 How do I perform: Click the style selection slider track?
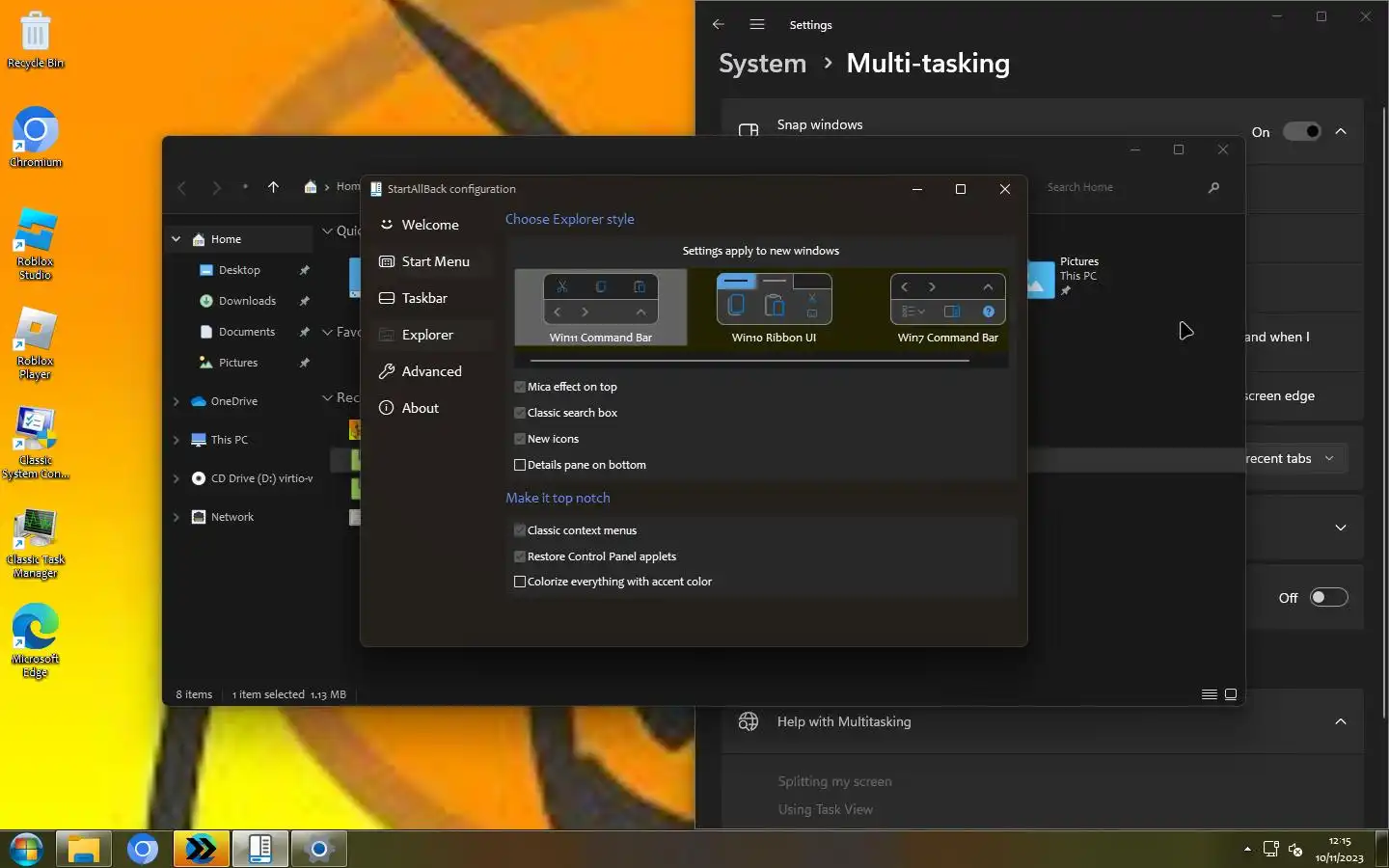point(749,361)
